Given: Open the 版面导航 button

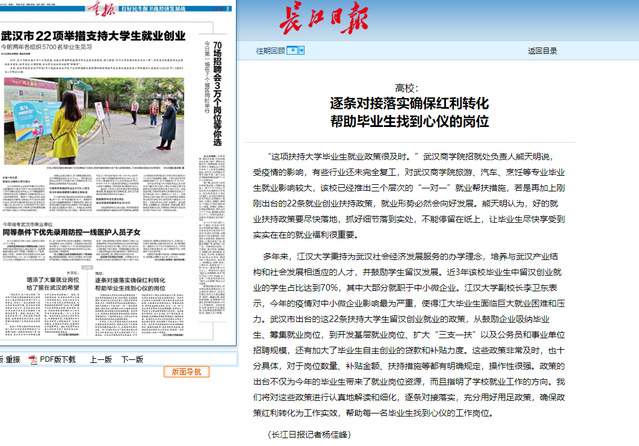Looking at the screenshot, I should click(x=187, y=372).
